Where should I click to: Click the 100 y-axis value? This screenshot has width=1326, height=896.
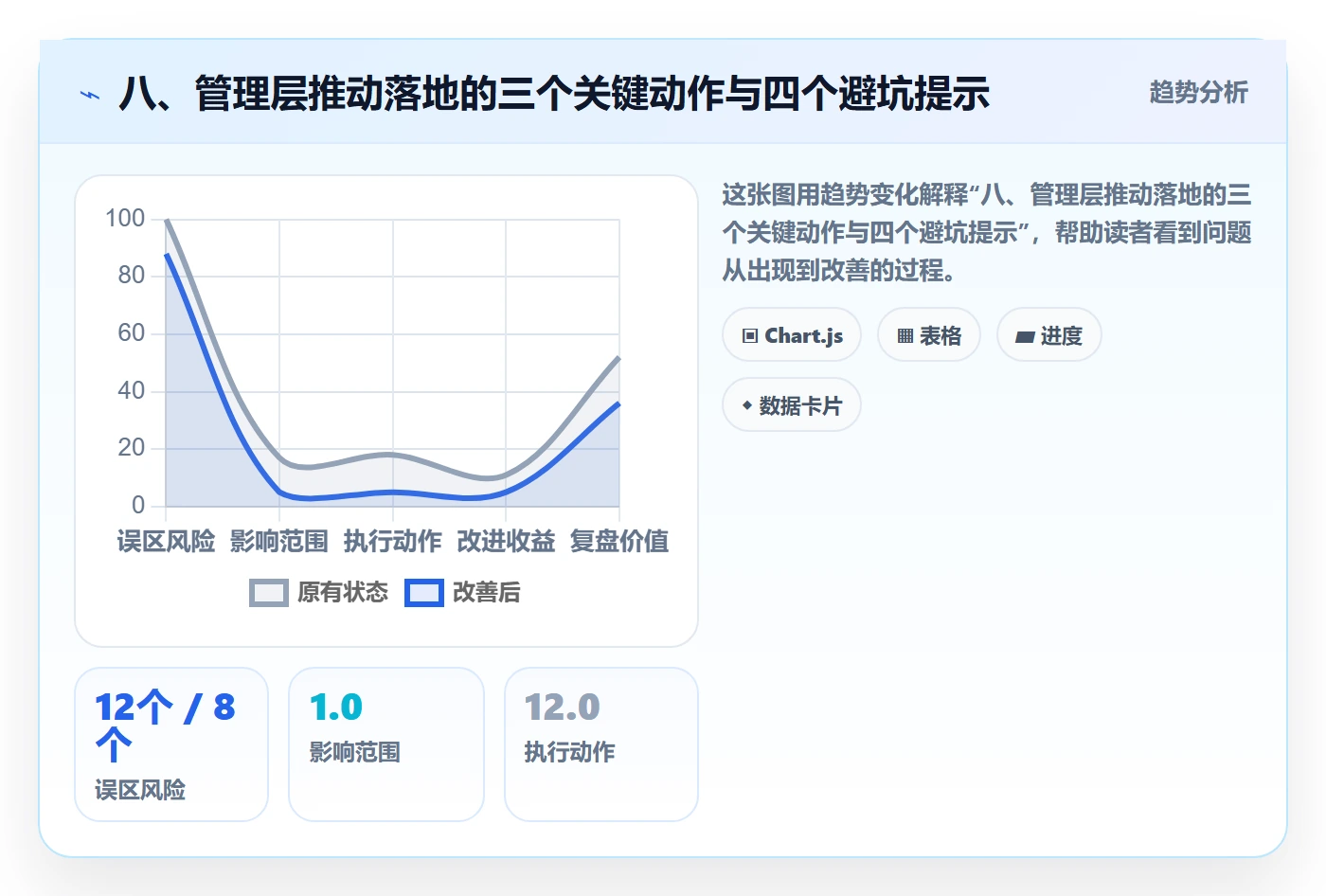tap(125, 219)
